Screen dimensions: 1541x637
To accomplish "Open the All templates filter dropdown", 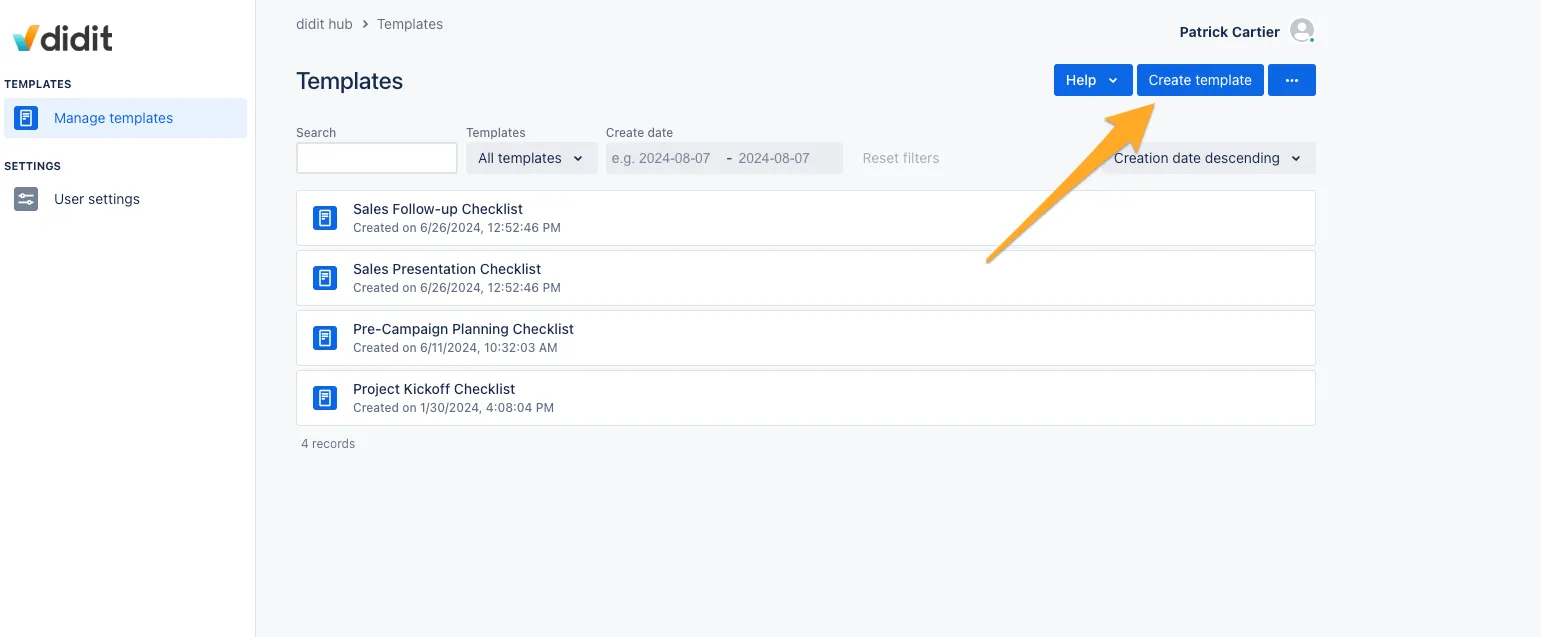I will pos(531,158).
